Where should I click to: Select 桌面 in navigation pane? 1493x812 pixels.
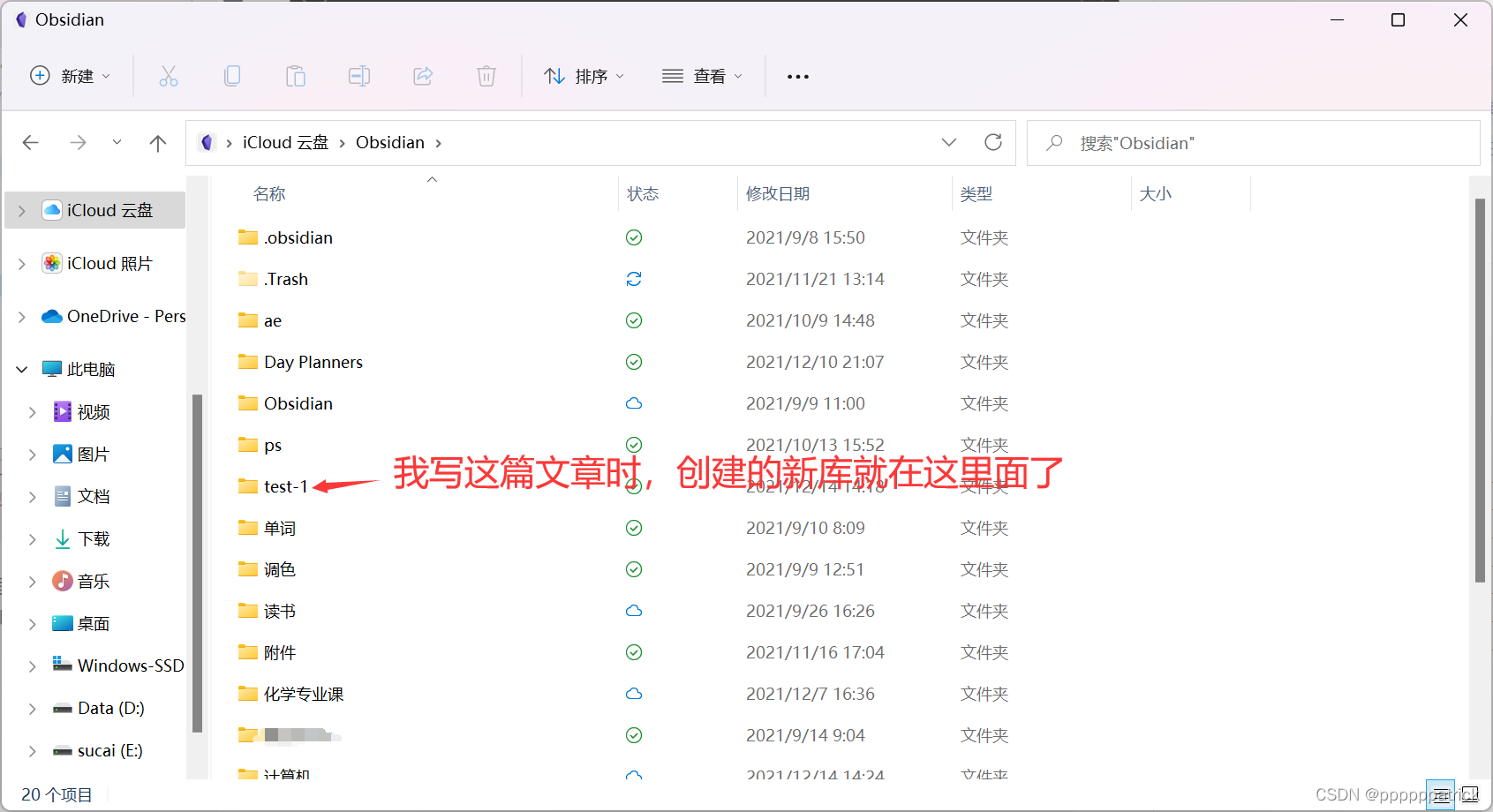(x=95, y=623)
